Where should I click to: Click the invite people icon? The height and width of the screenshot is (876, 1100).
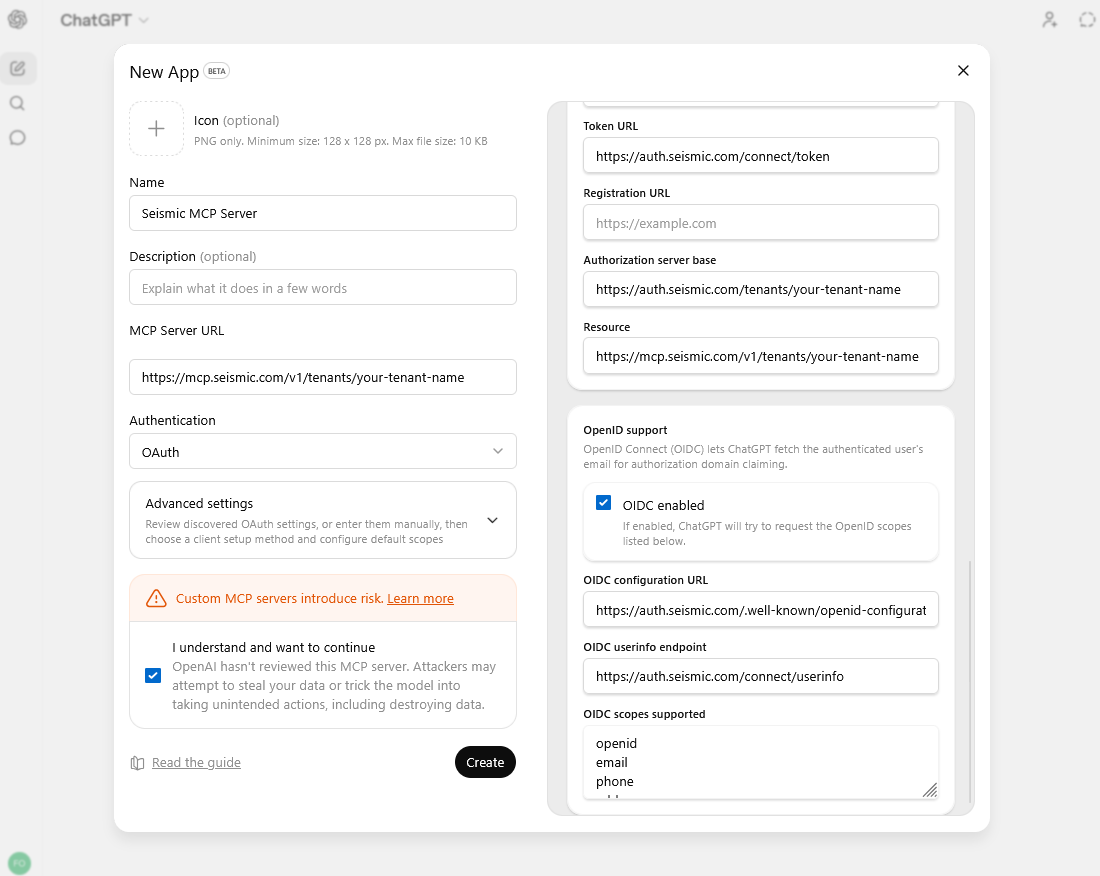click(1049, 20)
